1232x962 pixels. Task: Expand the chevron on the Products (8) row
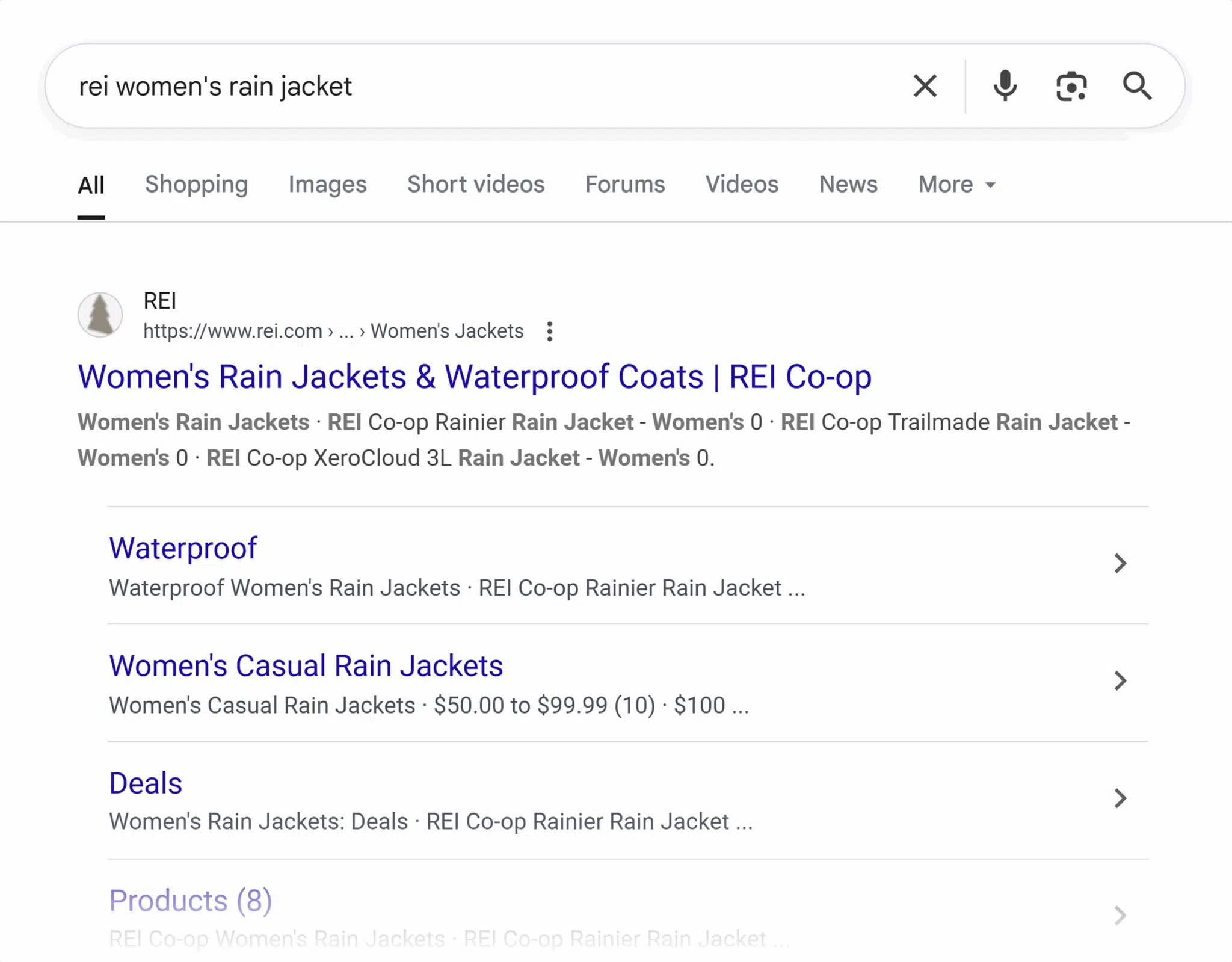click(x=1120, y=916)
